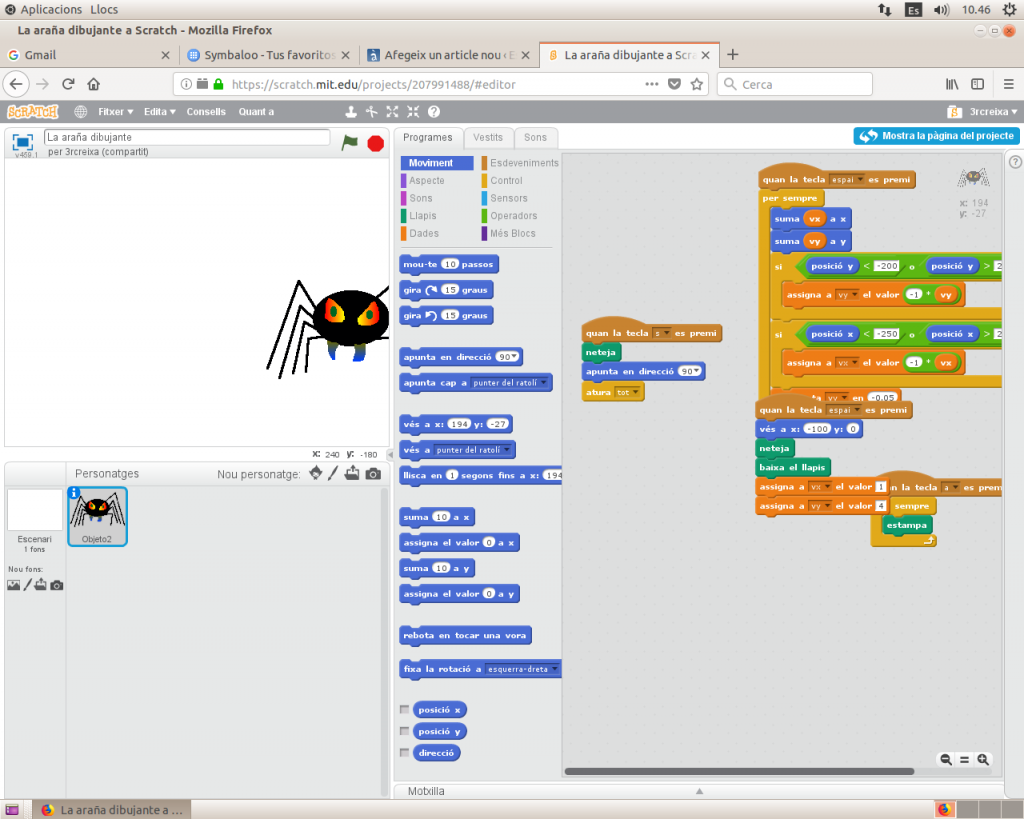Open the Fitxer menu
1024x819 pixels.
click(115, 112)
